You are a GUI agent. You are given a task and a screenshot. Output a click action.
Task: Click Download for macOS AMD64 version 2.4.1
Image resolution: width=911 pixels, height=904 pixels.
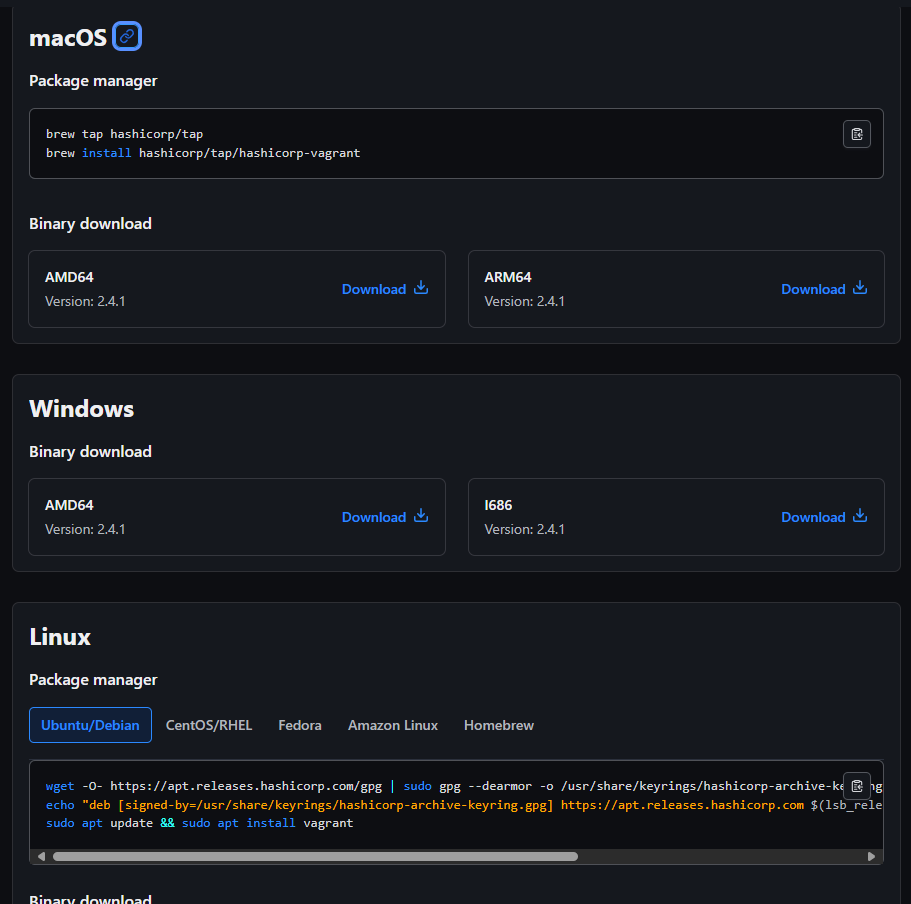coord(374,288)
